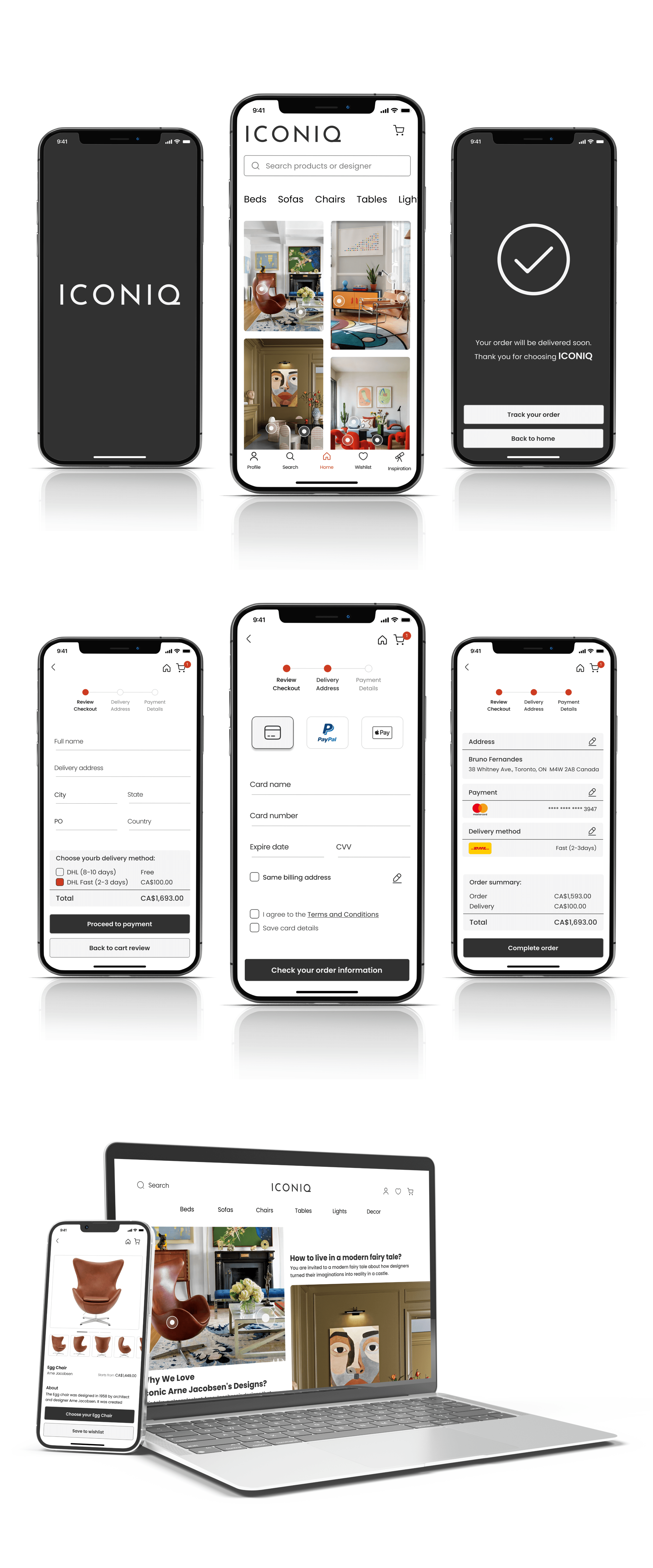
Task: Enable Same billing address checkbox
Action: point(259,879)
